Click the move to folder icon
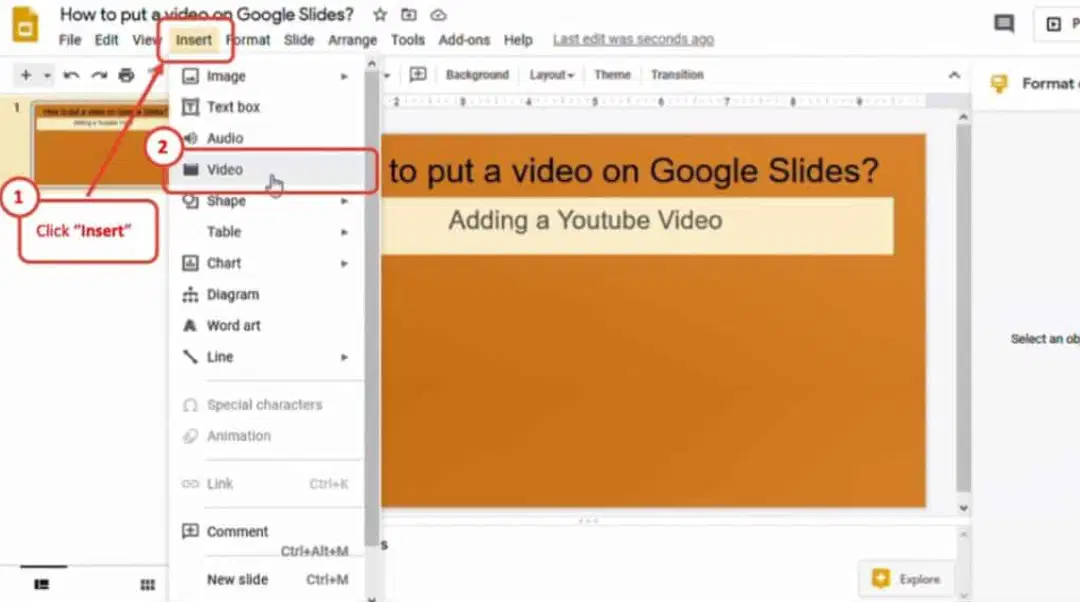 (409, 14)
